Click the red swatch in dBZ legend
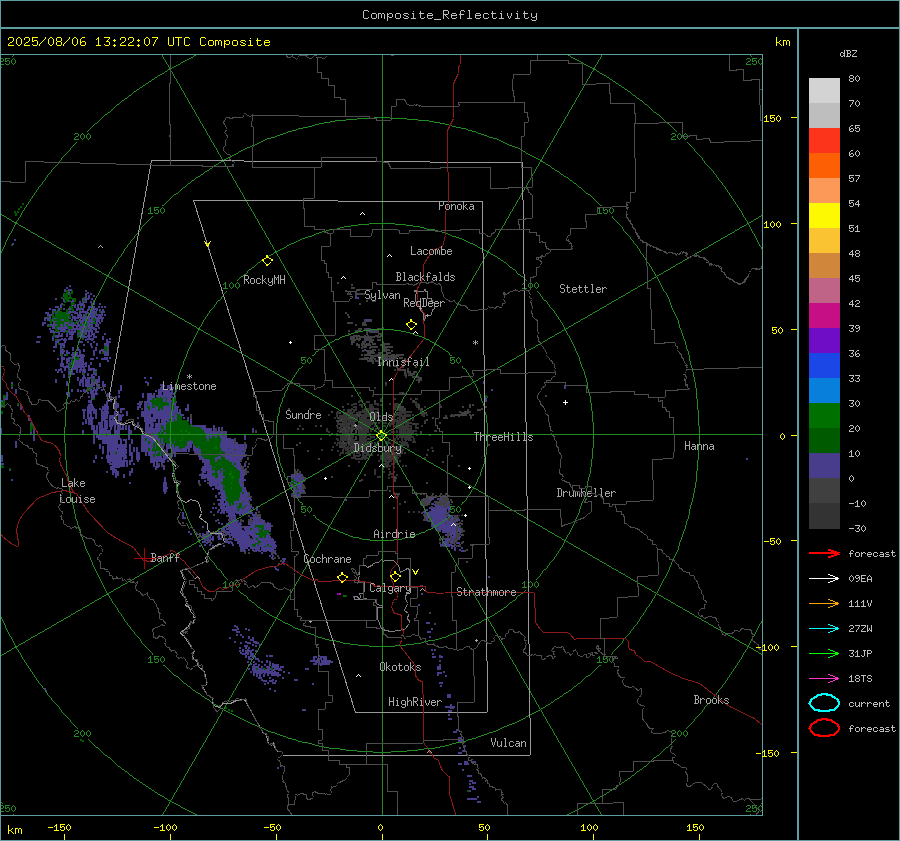The image size is (900, 841). tap(824, 141)
